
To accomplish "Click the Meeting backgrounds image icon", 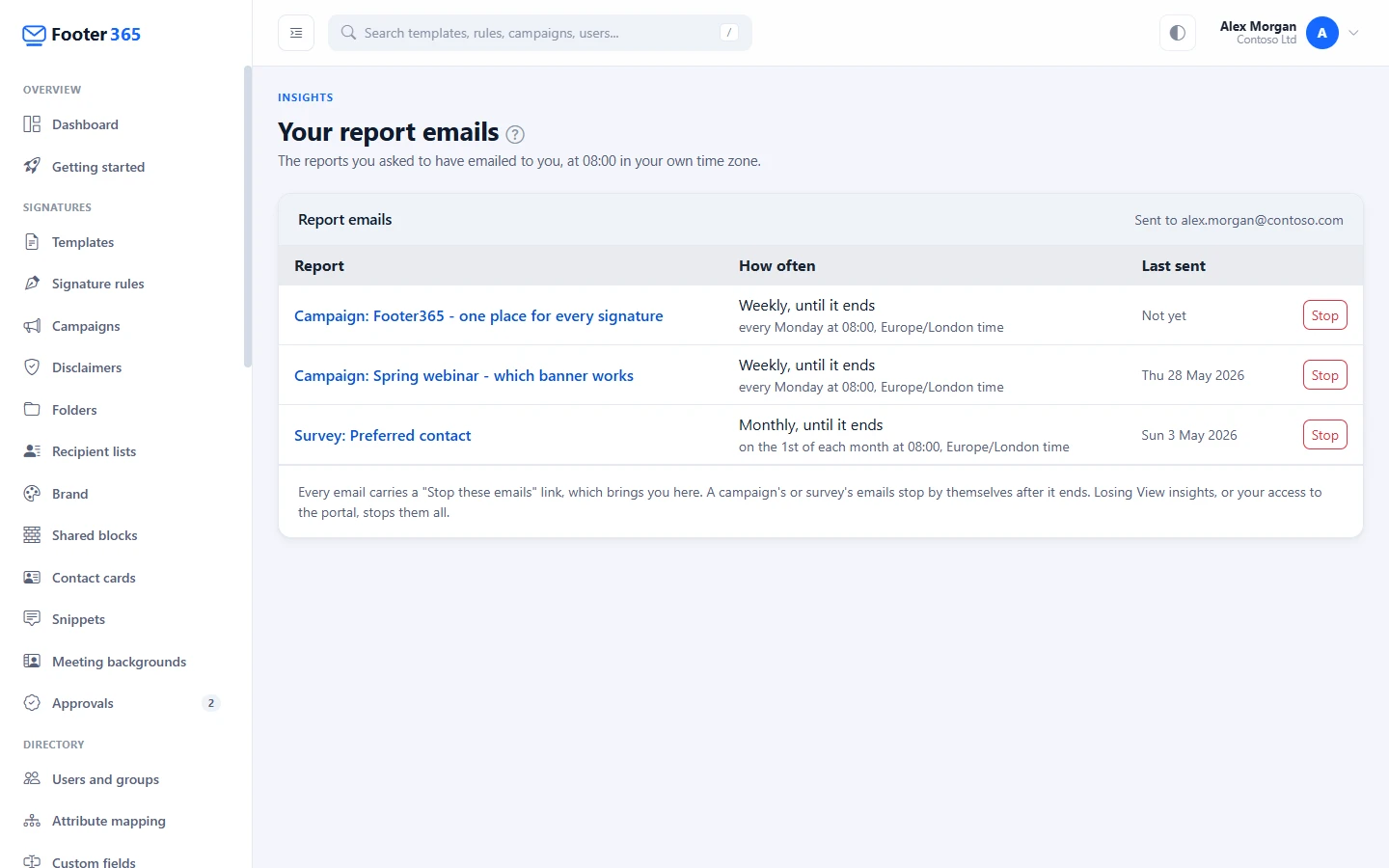I will (x=32, y=661).
